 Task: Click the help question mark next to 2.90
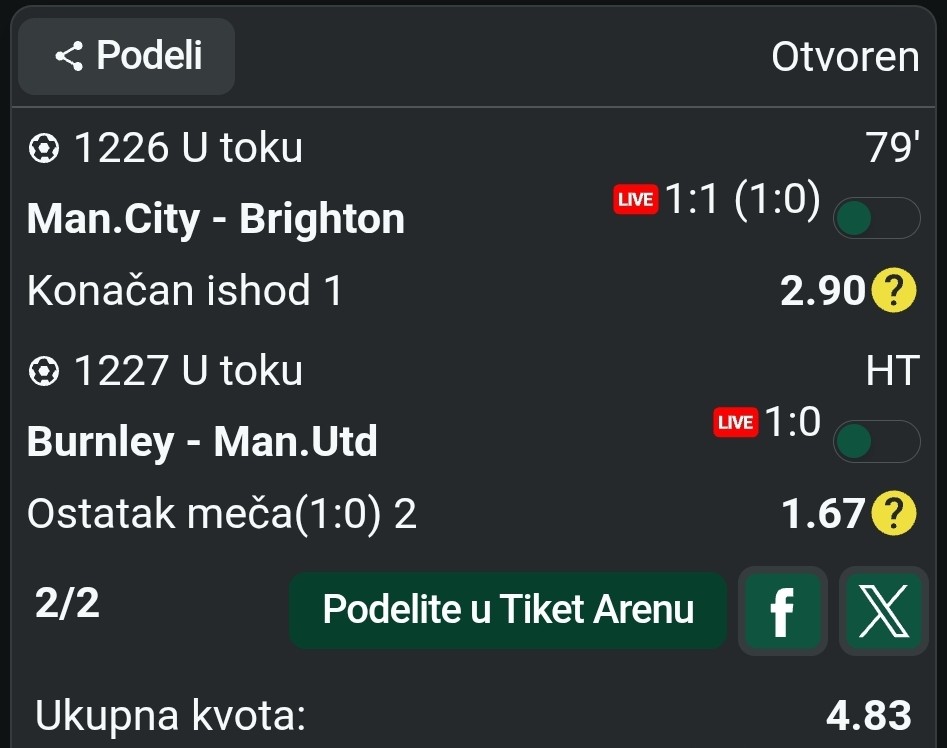[894, 291]
